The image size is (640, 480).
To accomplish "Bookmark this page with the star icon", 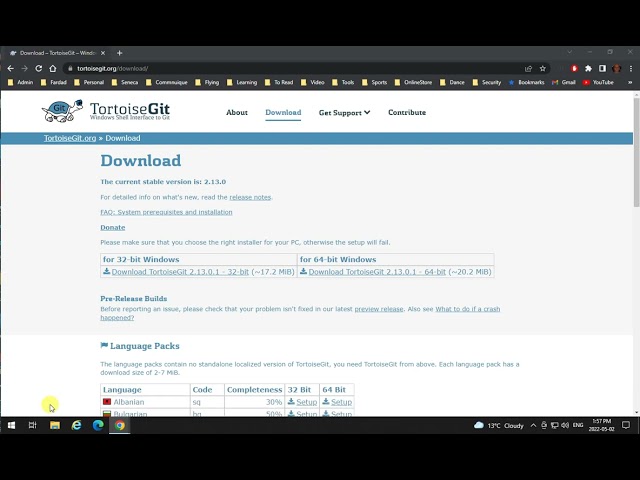I will [x=542, y=69].
